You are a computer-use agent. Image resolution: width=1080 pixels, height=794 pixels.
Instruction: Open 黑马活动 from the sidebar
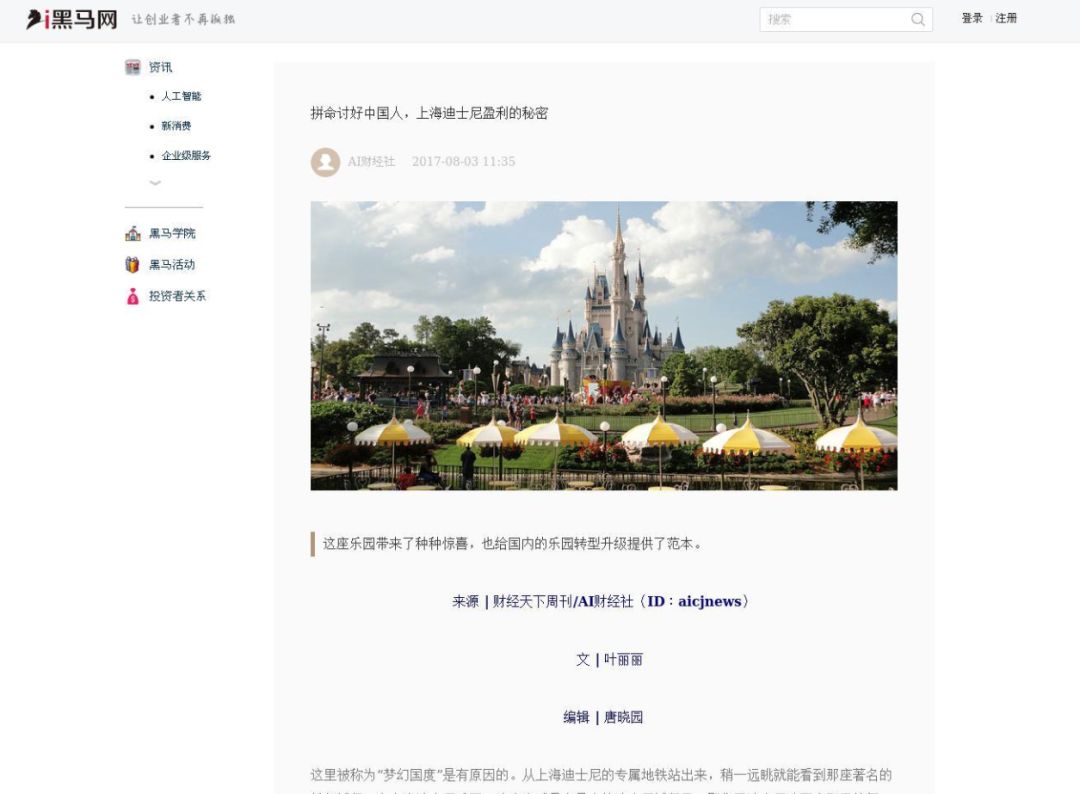point(172,264)
